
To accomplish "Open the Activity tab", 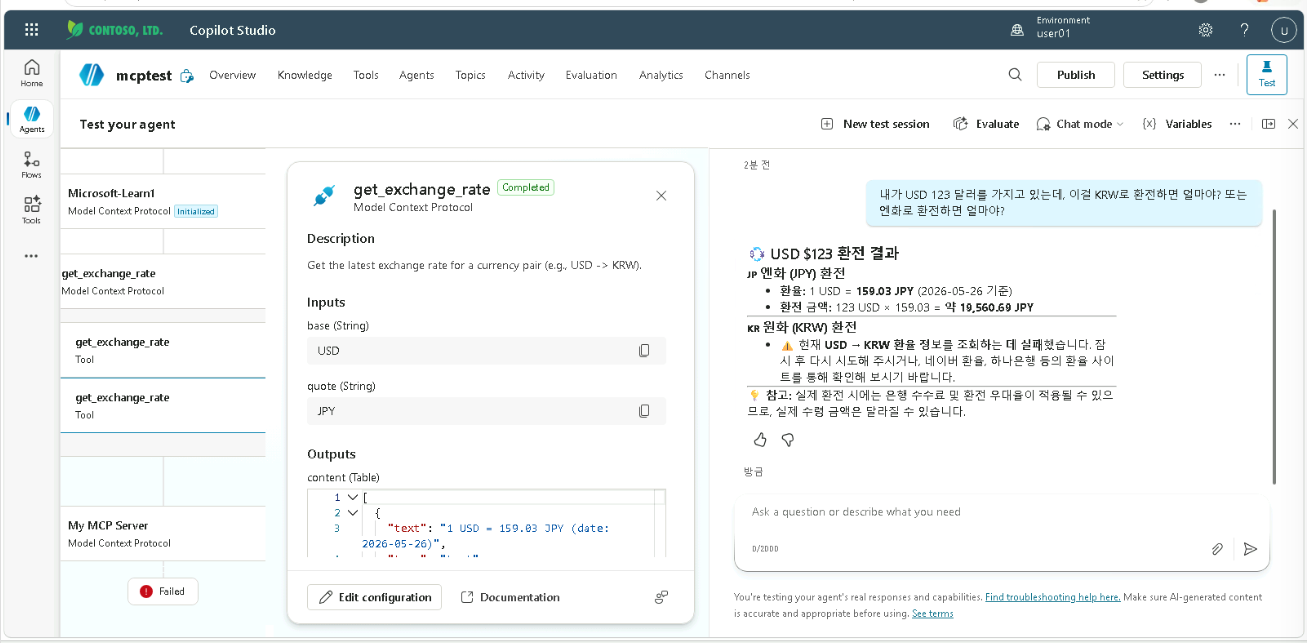I will 526,75.
